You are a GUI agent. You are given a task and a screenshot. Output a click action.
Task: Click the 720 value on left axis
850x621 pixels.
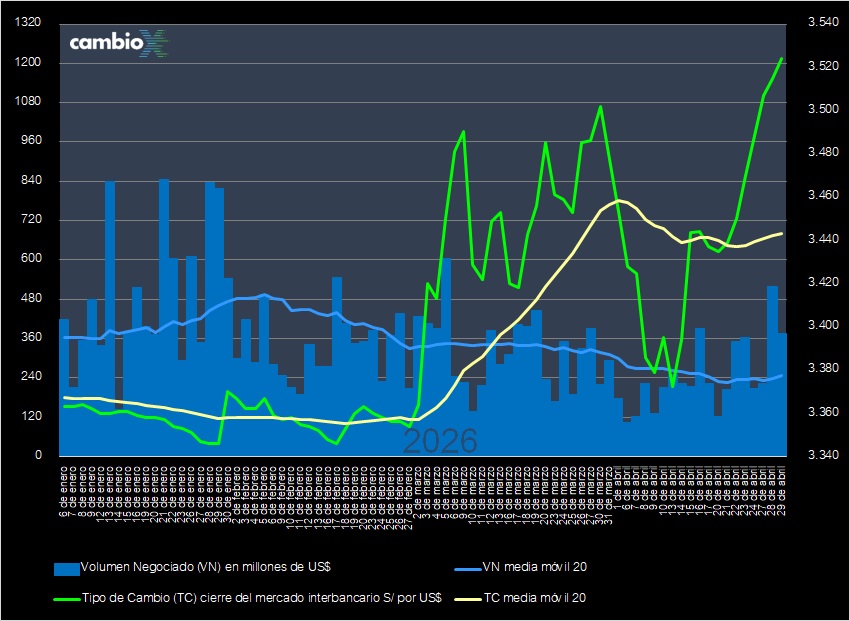[x=31, y=220]
